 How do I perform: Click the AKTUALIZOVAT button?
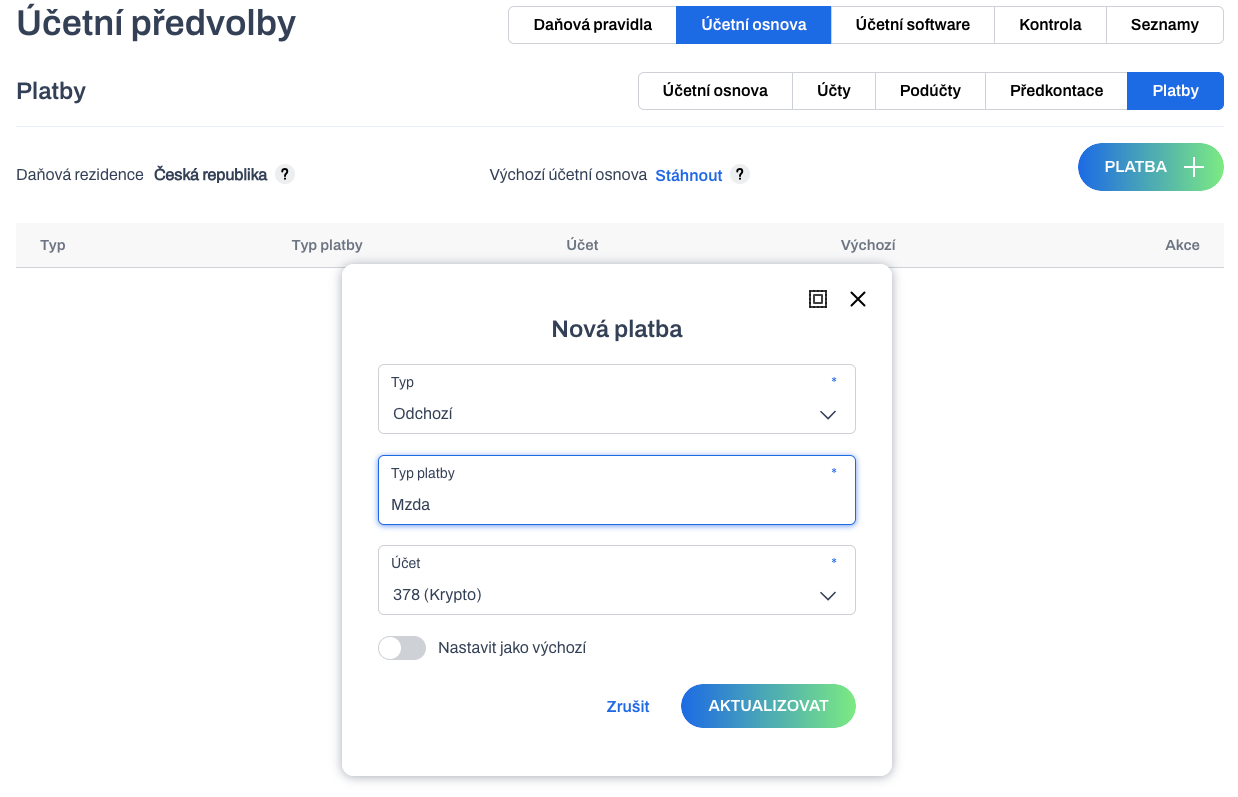[x=768, y=706]
